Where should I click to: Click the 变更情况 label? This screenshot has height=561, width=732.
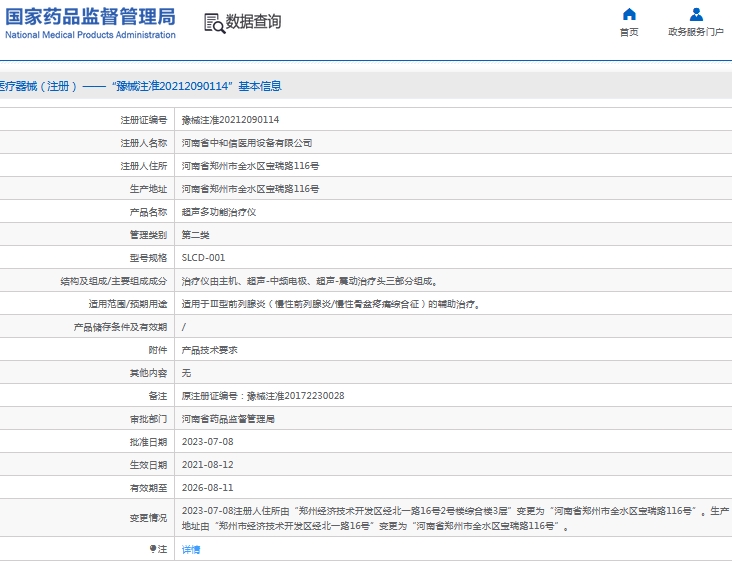coord(148,518)
